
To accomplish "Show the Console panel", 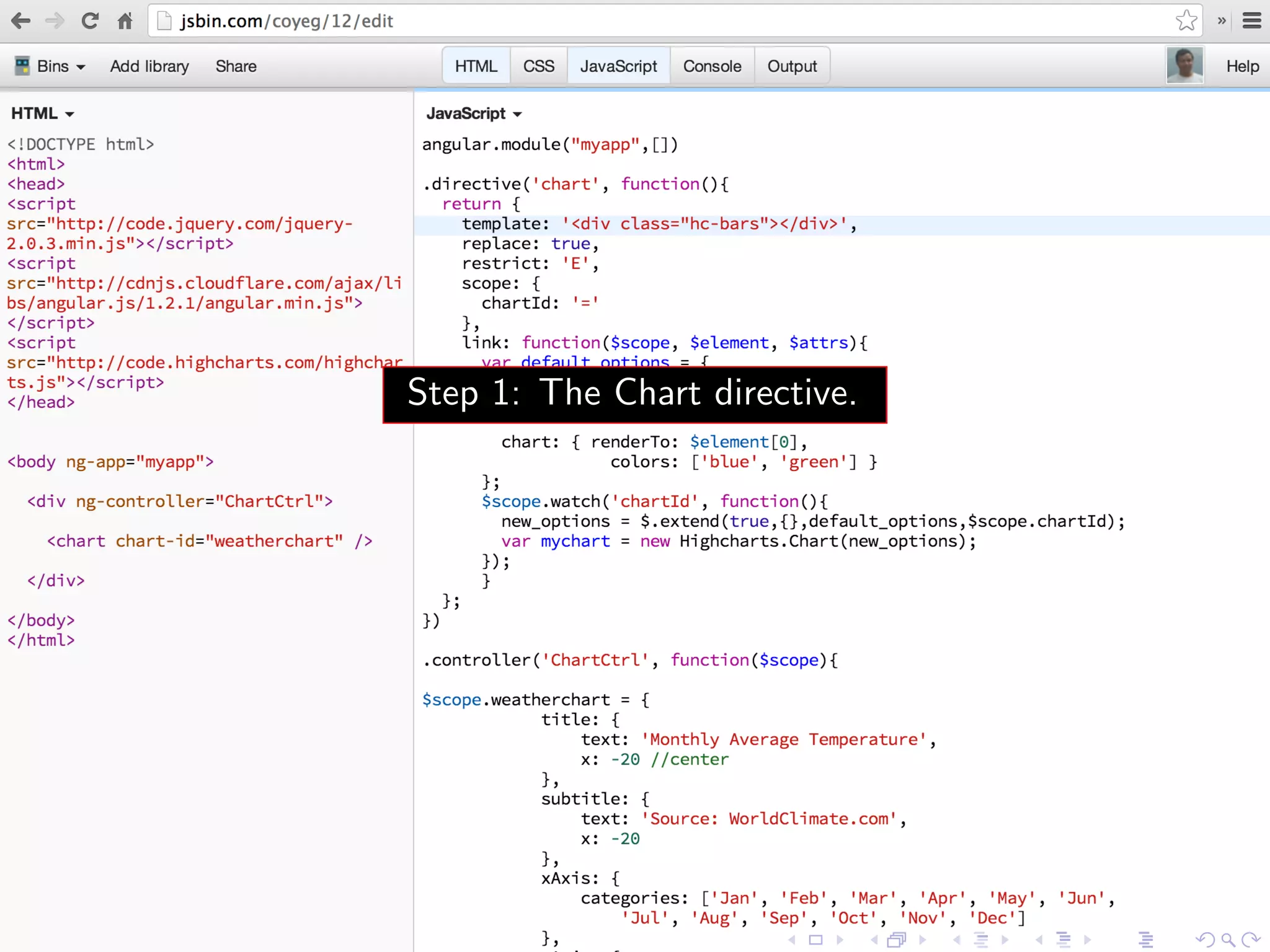I will click(x=712, y=66).
